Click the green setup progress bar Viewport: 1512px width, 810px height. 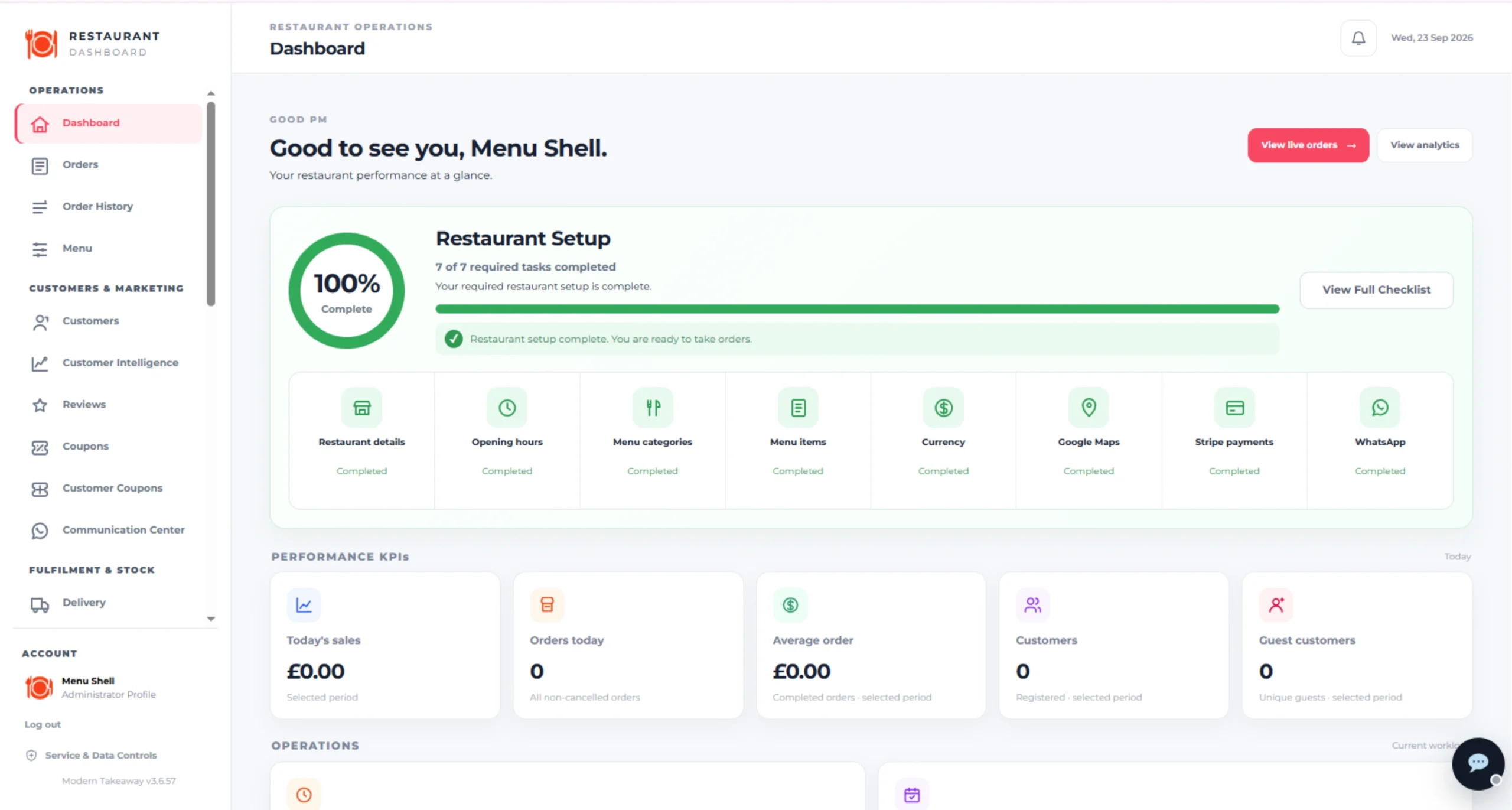click(x=857, y=309)
